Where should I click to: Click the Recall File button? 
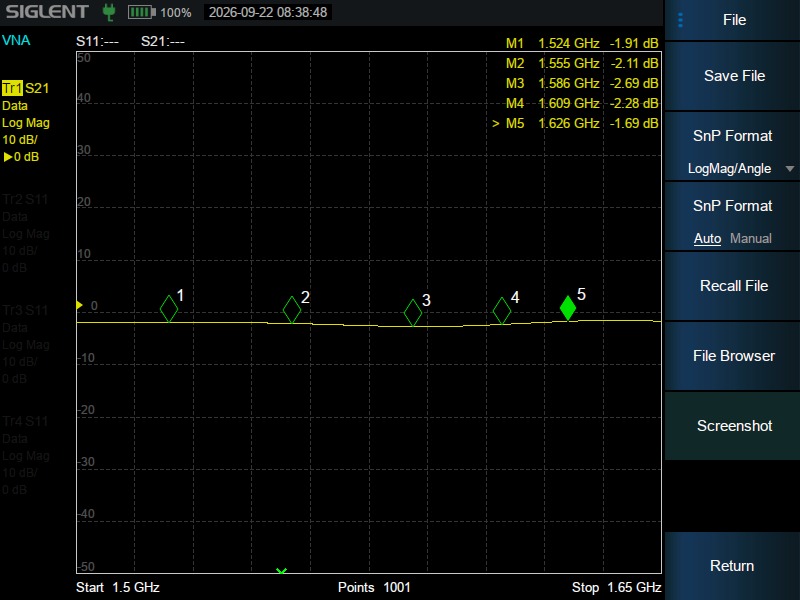(734, 286)
